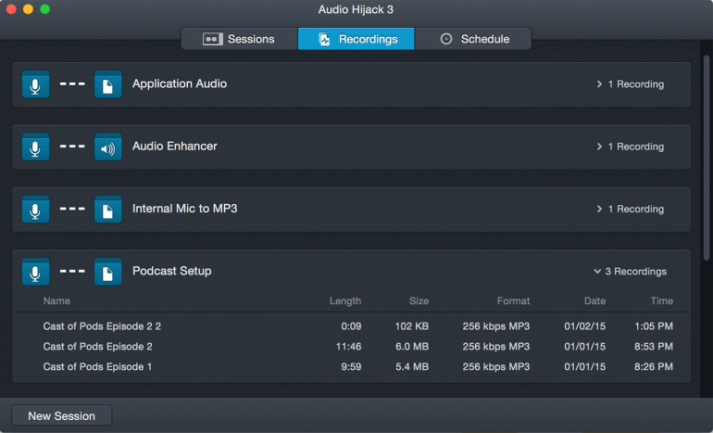Select the Recordings tab

[356, 39]
